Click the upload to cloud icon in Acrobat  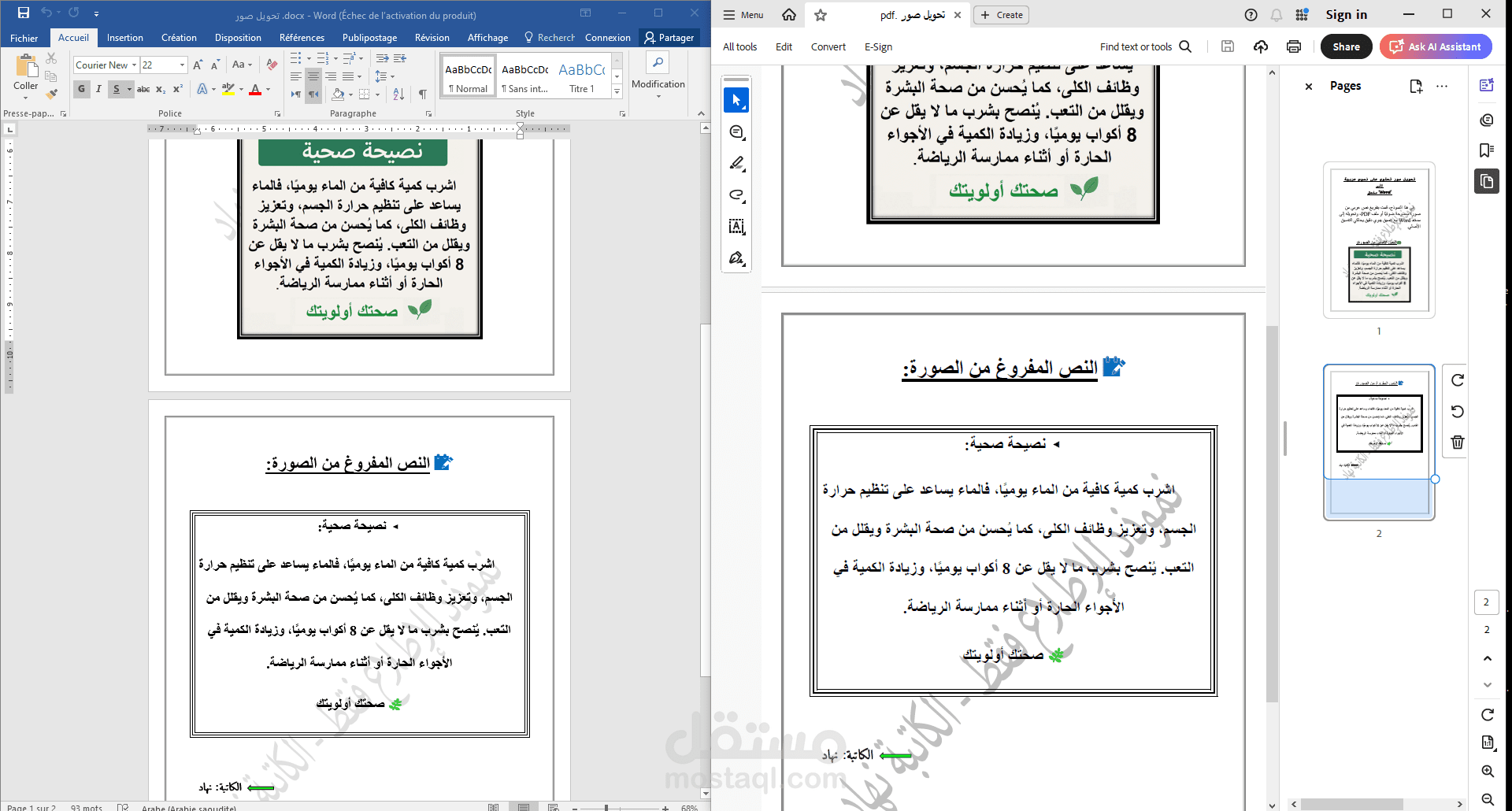[1261, 46]
